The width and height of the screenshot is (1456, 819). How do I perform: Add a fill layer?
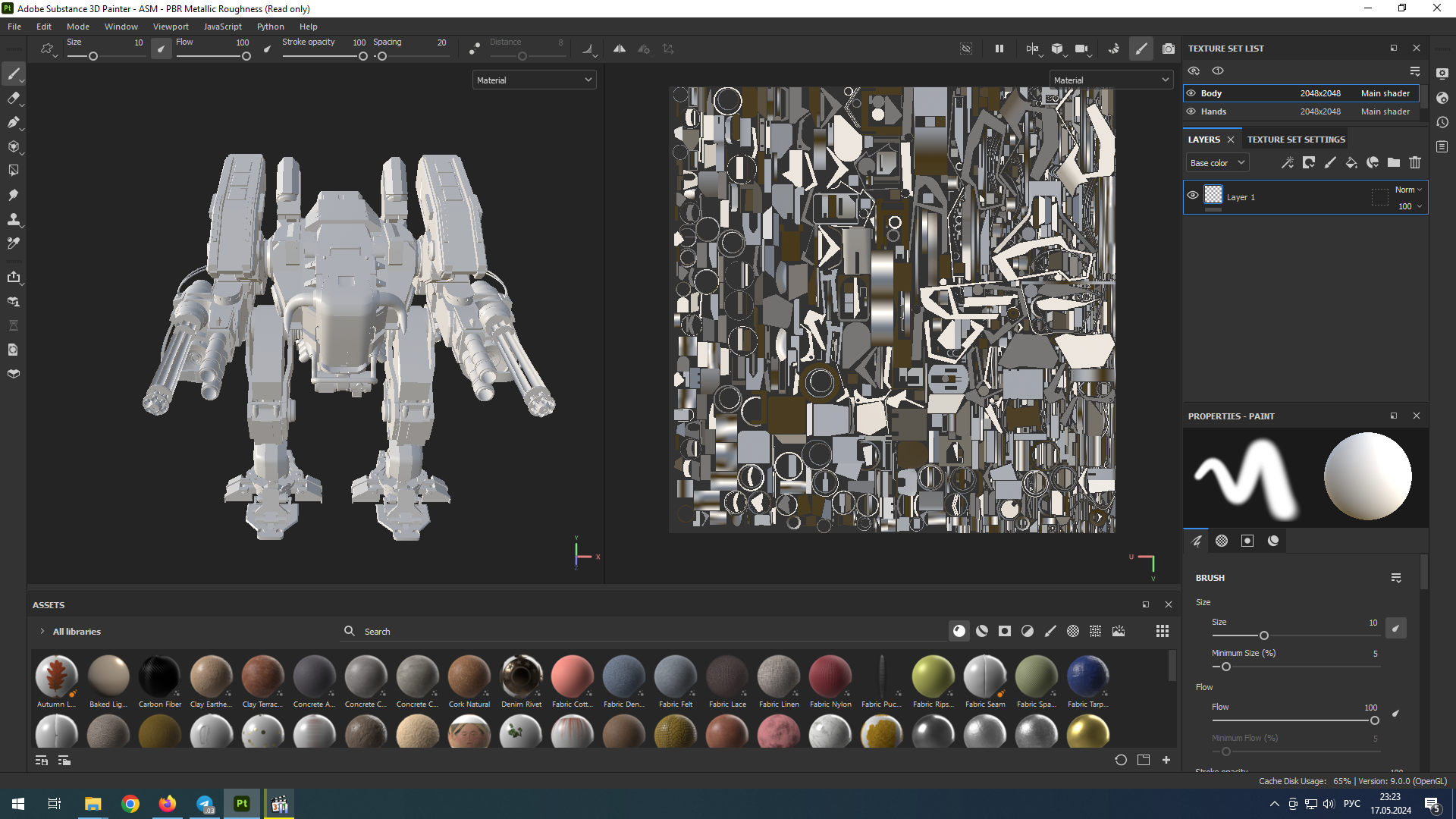tap(1351, 162)
